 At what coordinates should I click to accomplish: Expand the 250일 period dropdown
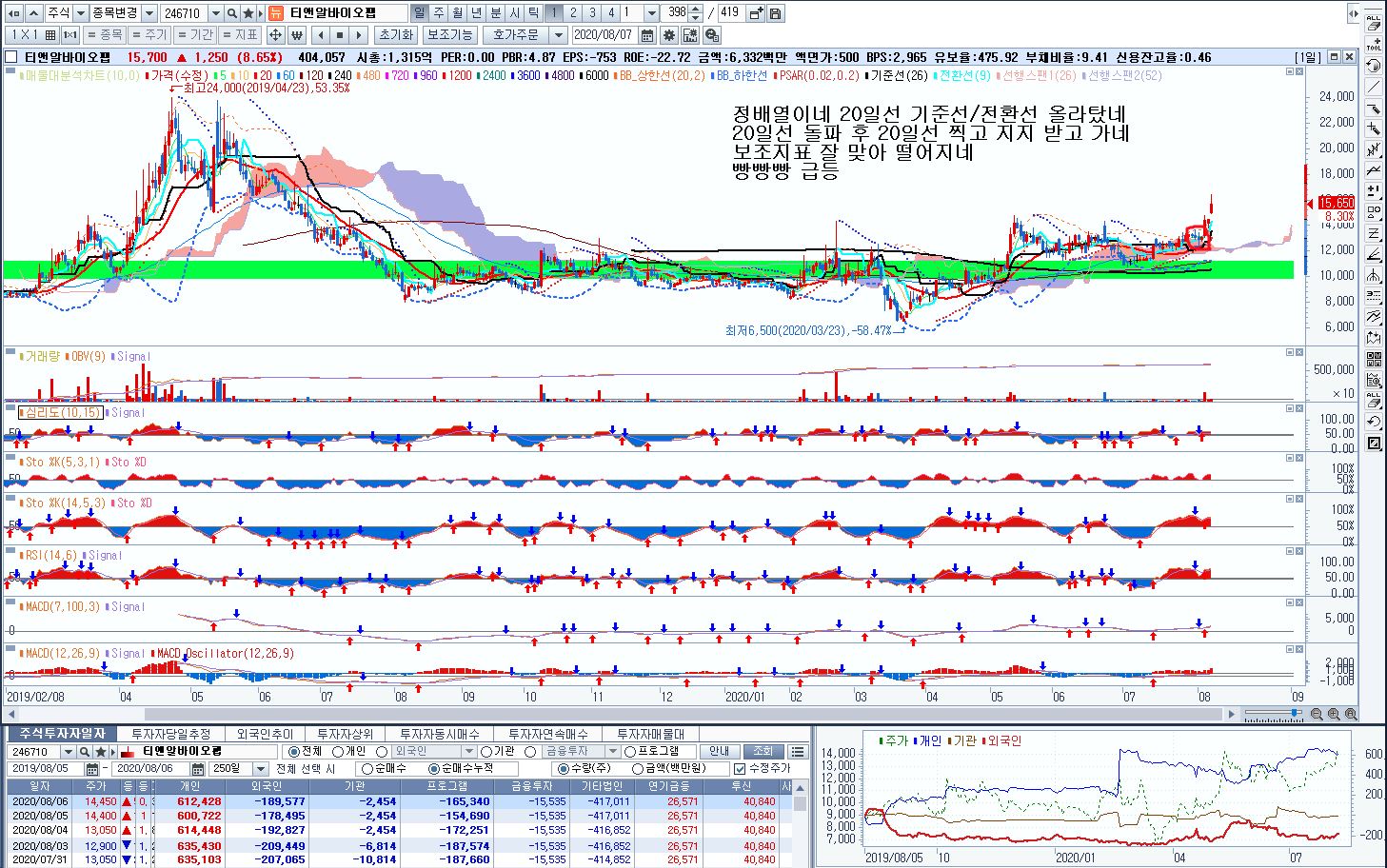tap(260, 769)
